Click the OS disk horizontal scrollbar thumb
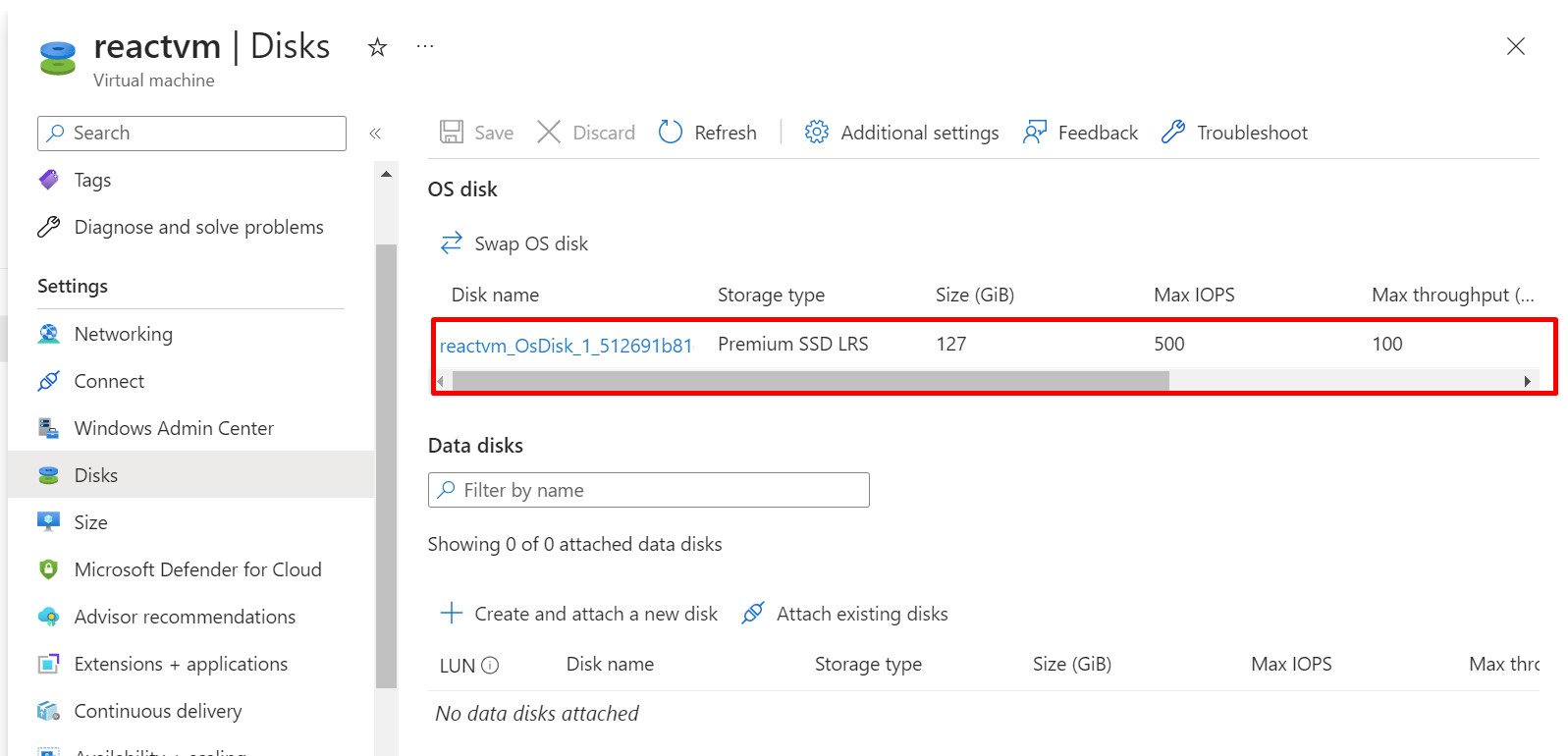 pos(810,381)
